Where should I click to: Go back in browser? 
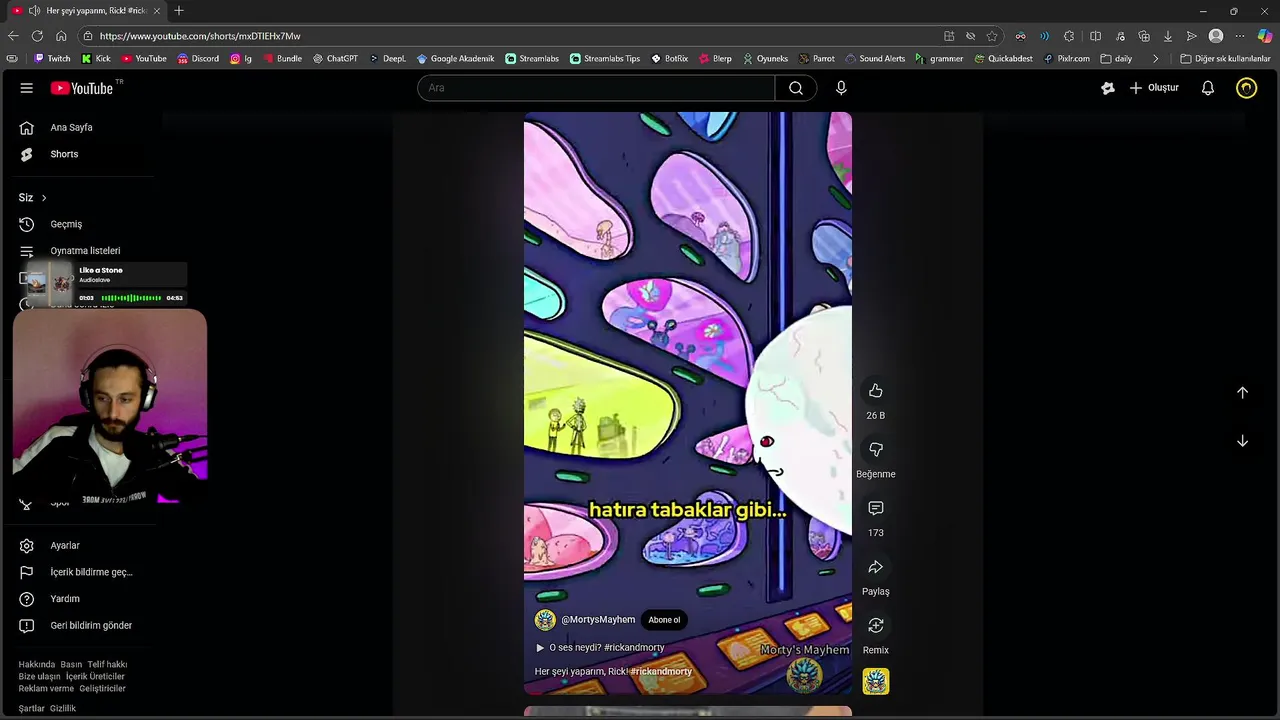tap(13, 36)
